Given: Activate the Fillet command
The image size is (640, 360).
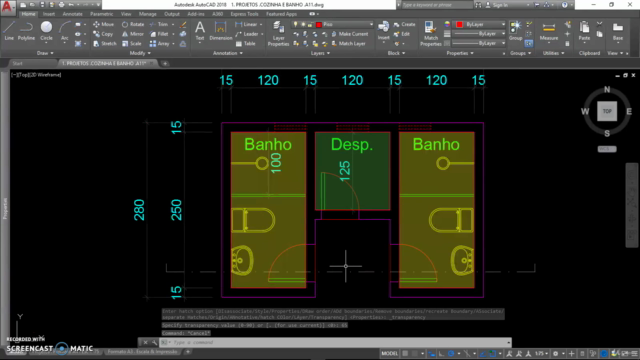Looking at the screenshot, I should click(159, 34).
